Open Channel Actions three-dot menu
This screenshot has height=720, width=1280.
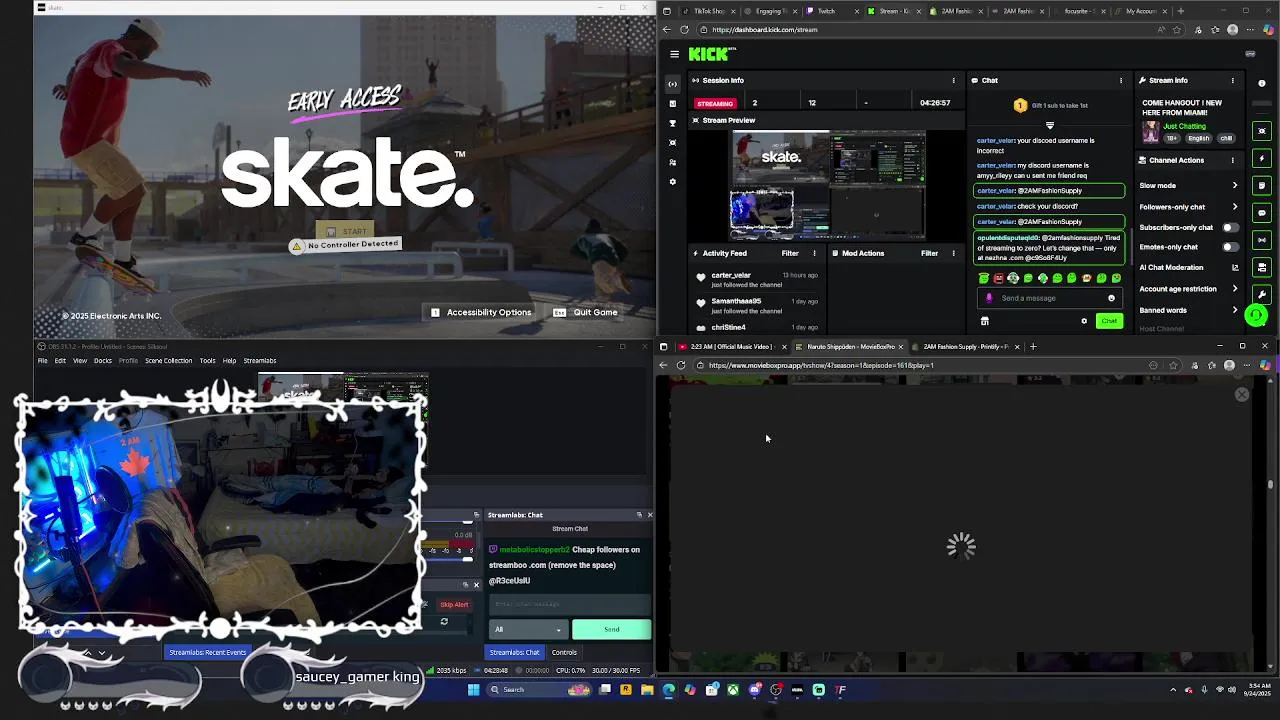click(1232, 160)
